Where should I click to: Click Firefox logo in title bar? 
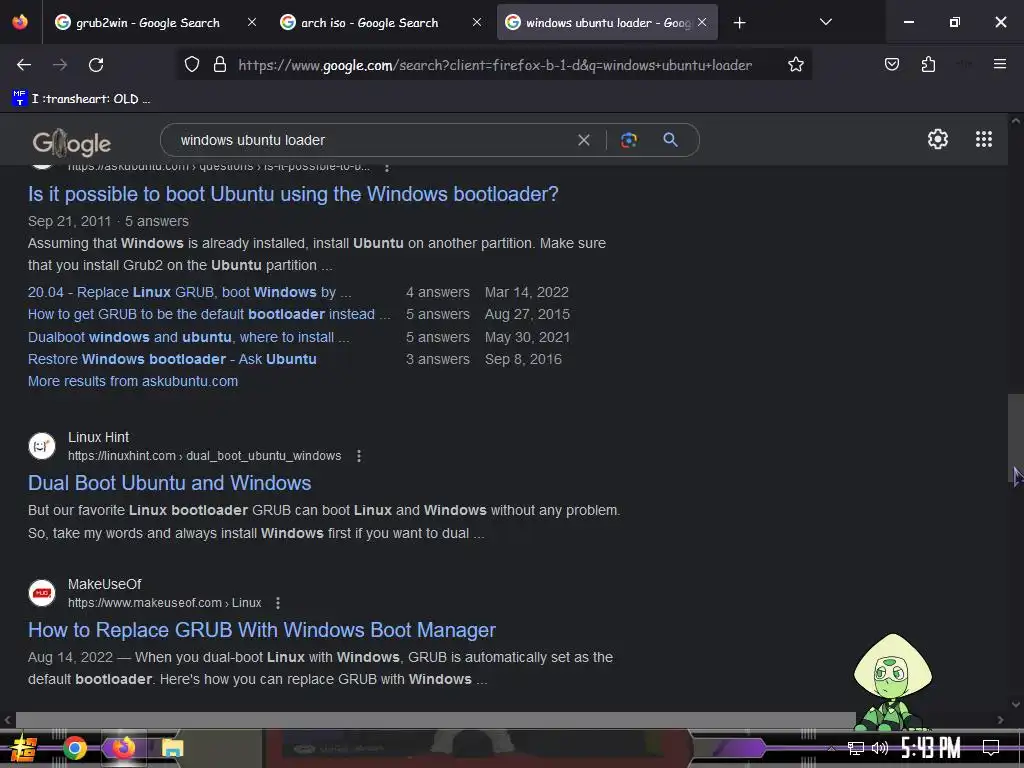20,22
